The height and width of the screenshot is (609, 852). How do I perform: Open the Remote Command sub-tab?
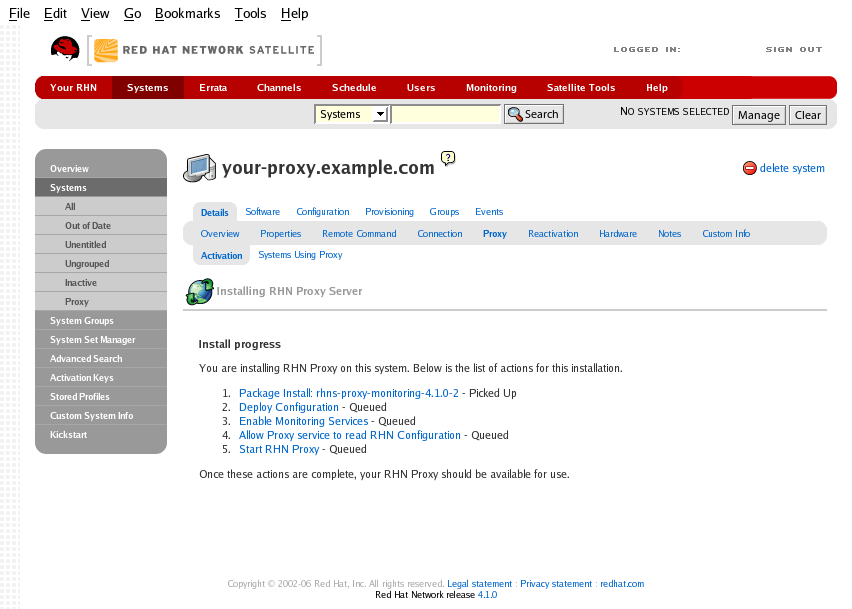[x=359, y=234]
